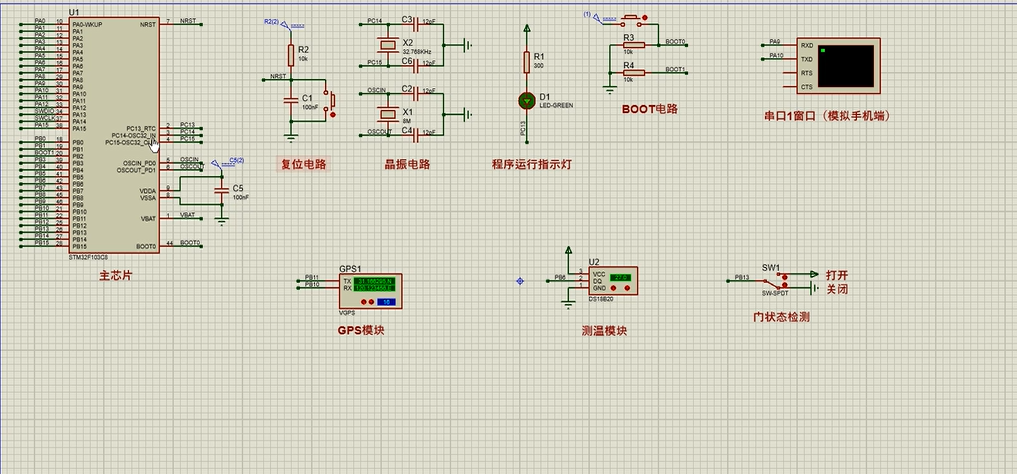Click the blue value box on GPS1
Screen dimensions: 1017x474
(x=387, y=302)
